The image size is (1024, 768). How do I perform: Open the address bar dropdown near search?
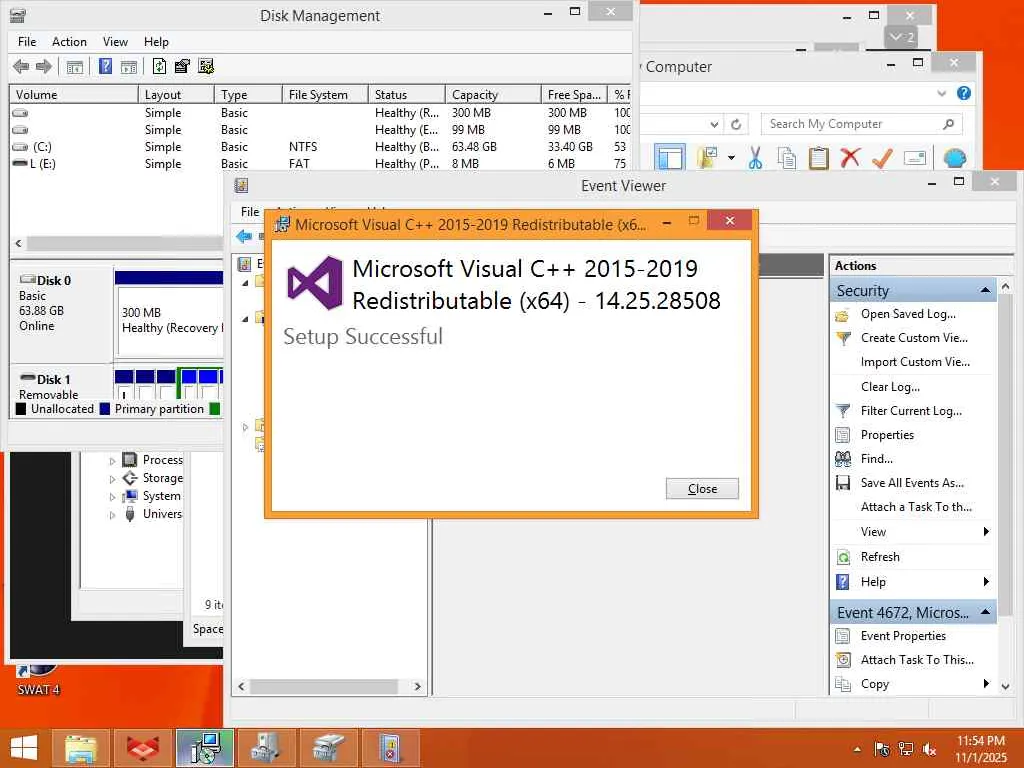pyautogui.click(x=714, y=124)
